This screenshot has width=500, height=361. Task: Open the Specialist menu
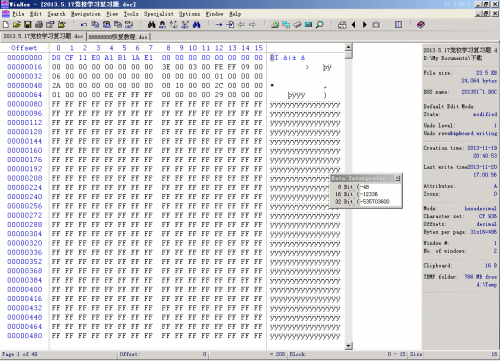[159, 14]
